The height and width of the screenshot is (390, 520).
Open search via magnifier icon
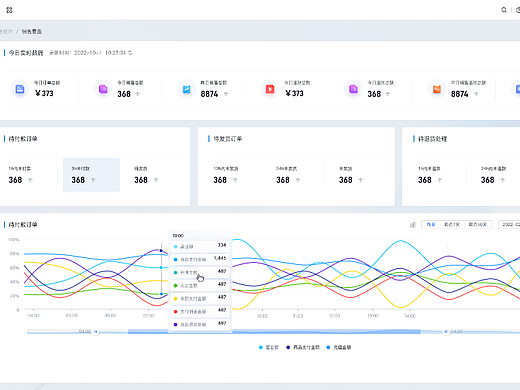point(504,10)
